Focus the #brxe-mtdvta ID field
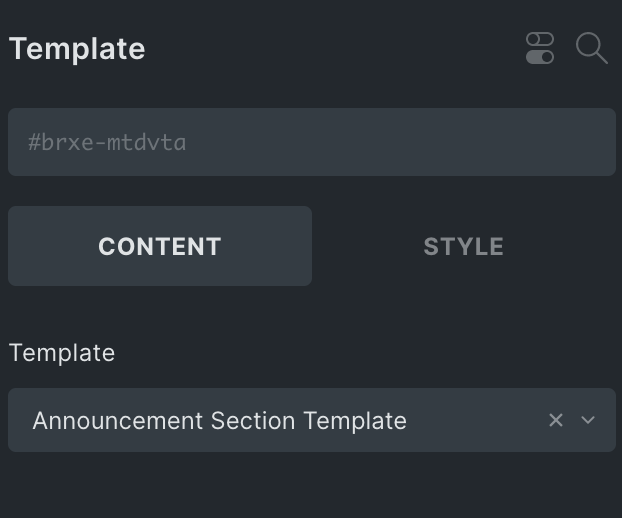 [x=312, y=142]
